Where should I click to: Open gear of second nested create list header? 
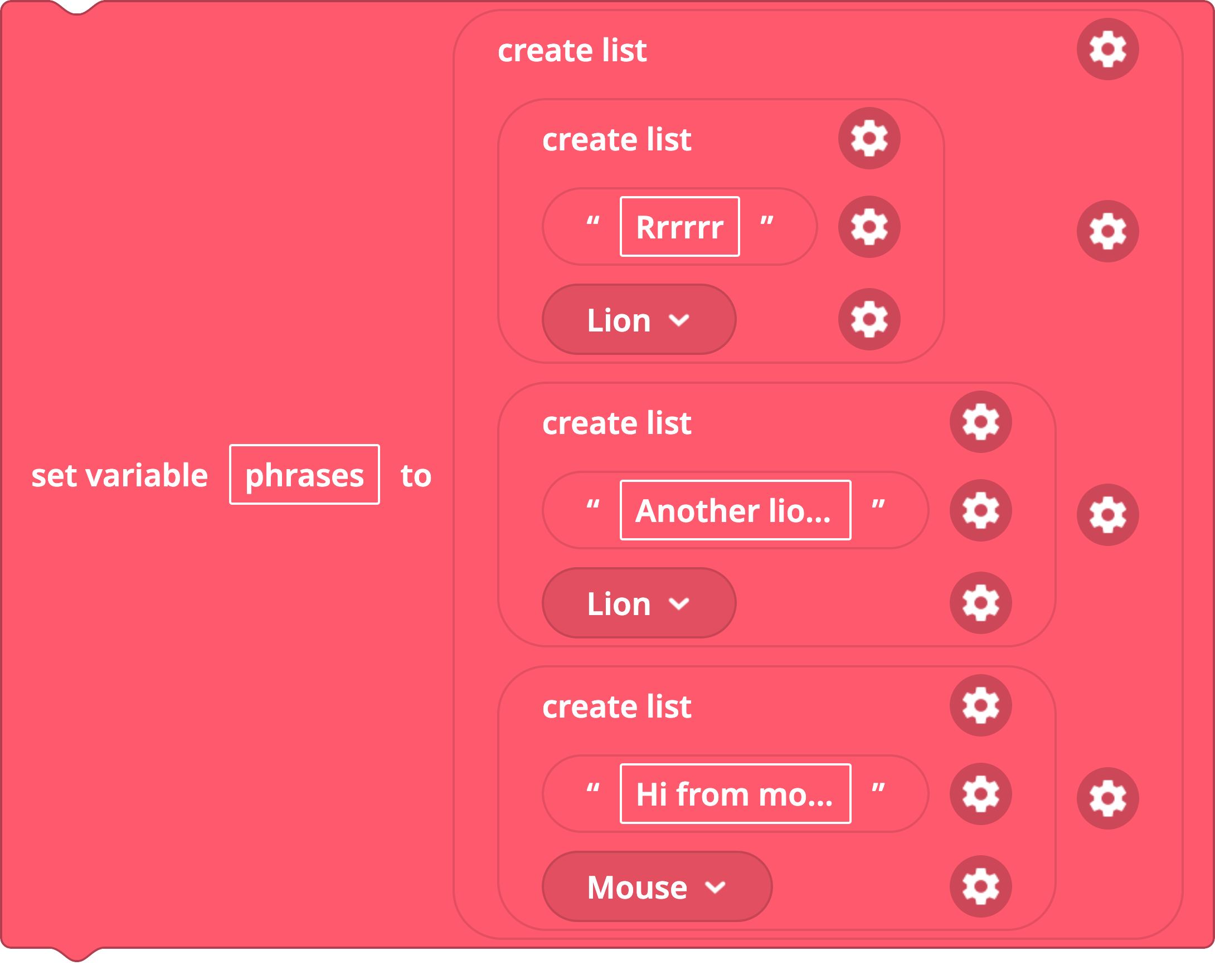click(x=981, y=422)
